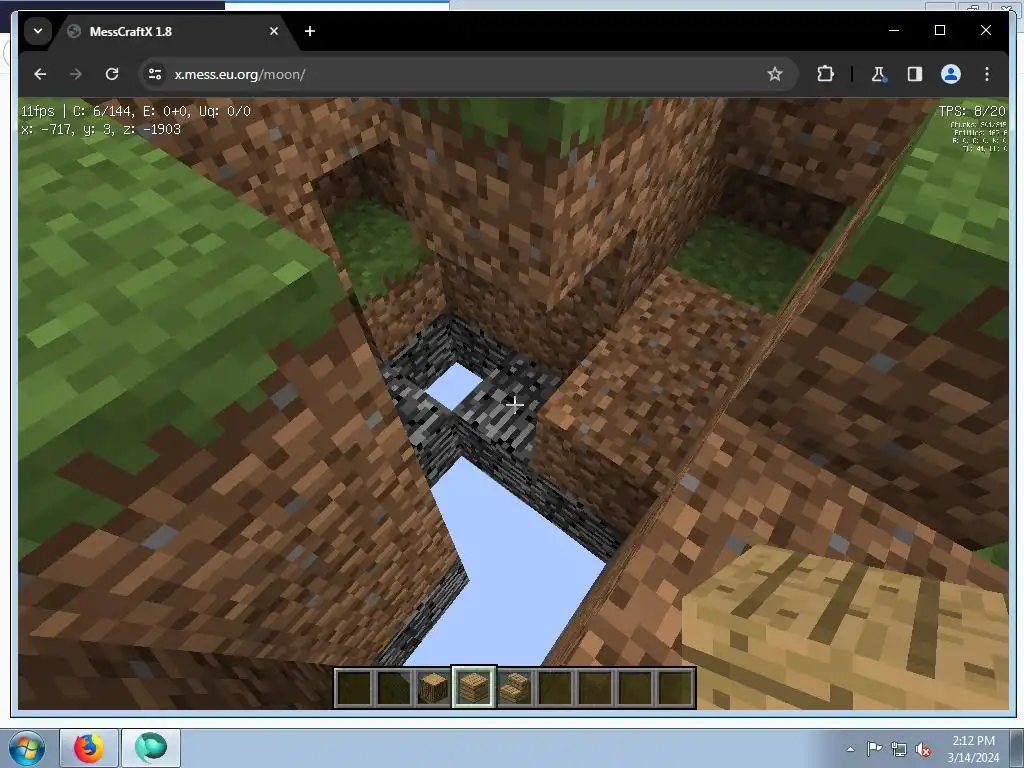This screenshot has width=1024, height=768.
Task: Click the address bar URL x.mess.eu.org/moon/
Action: coord(240,74)
